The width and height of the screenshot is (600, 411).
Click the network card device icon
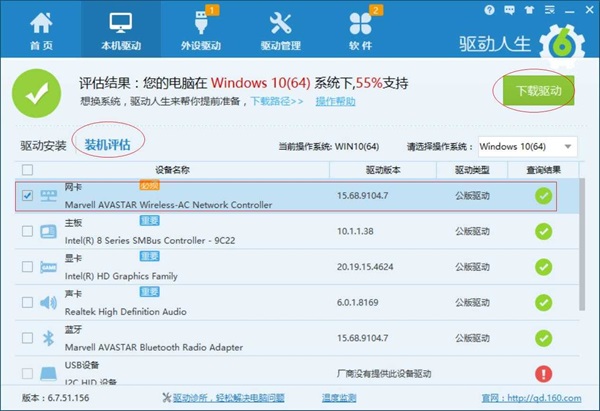[49, 196]
